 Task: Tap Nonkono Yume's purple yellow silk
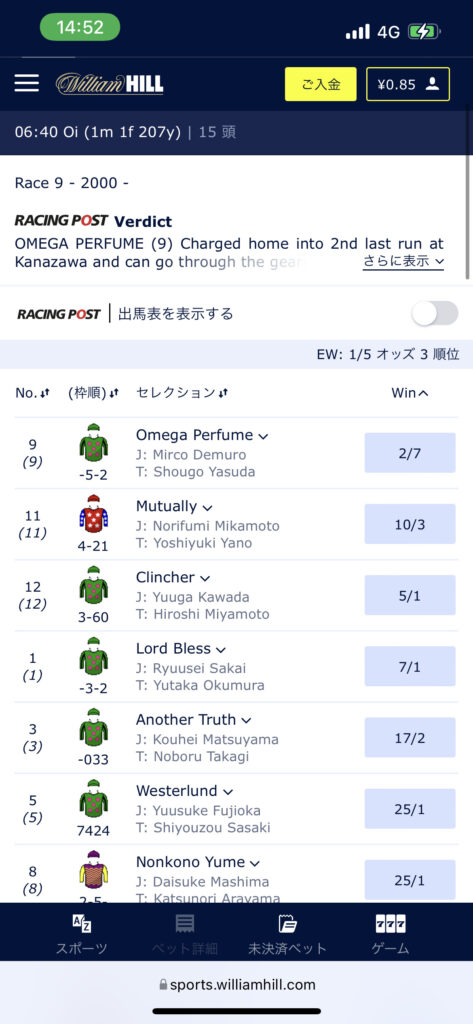92,869
